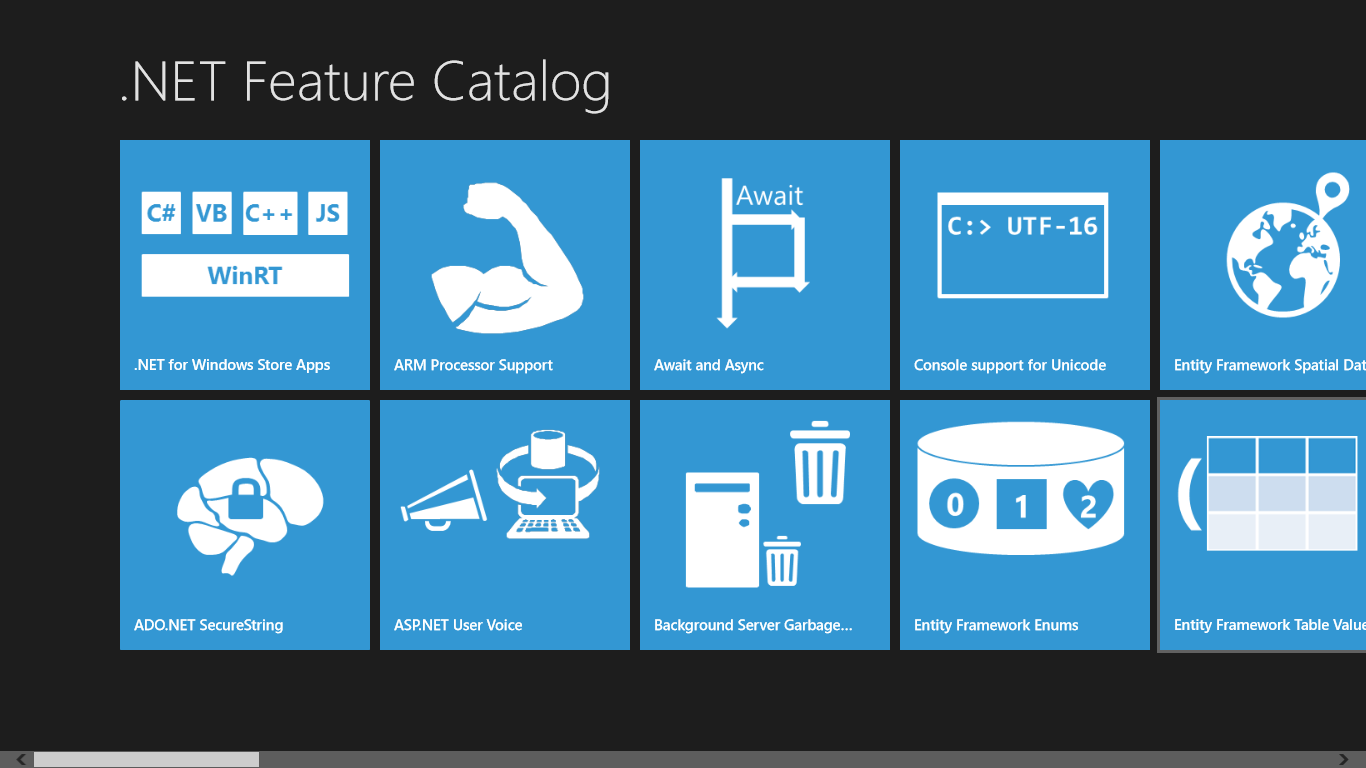Click the WinRT languages icon
The image size is (1366, 768).
245,245
